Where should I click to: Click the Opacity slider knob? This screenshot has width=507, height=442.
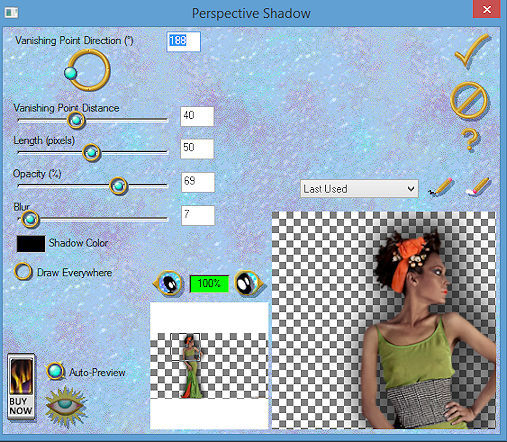point(118,186)
